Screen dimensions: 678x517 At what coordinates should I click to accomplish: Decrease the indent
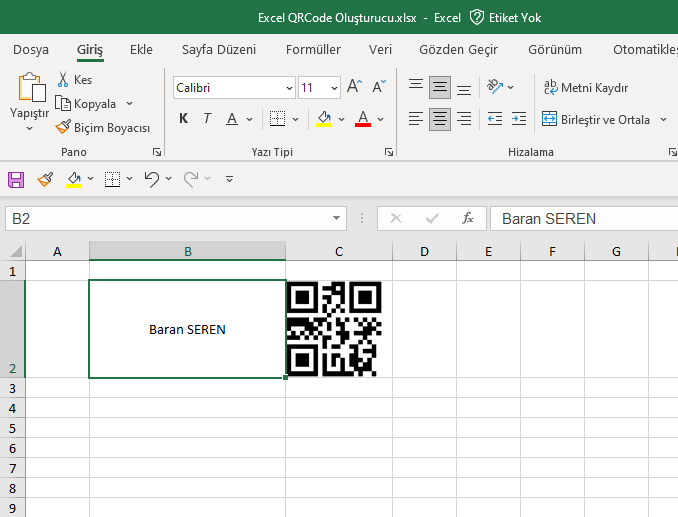click(x=495, y=119)
